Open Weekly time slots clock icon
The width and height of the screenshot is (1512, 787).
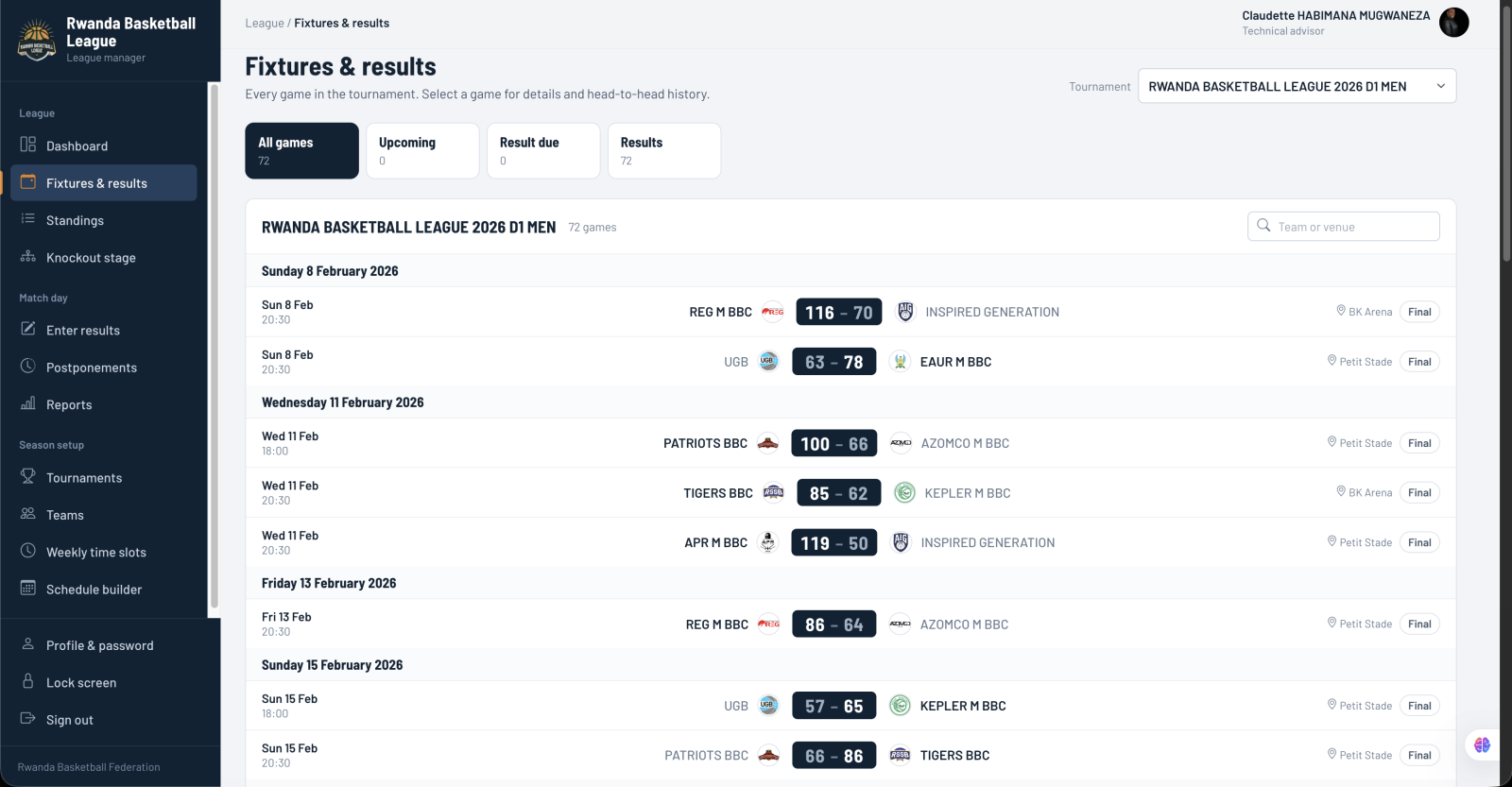[x=28, y=551]
